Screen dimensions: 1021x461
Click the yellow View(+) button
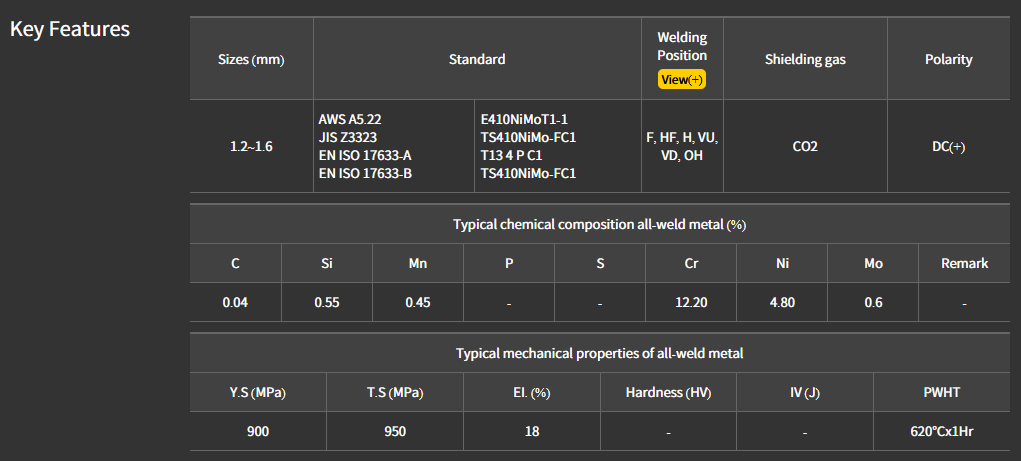682,80
